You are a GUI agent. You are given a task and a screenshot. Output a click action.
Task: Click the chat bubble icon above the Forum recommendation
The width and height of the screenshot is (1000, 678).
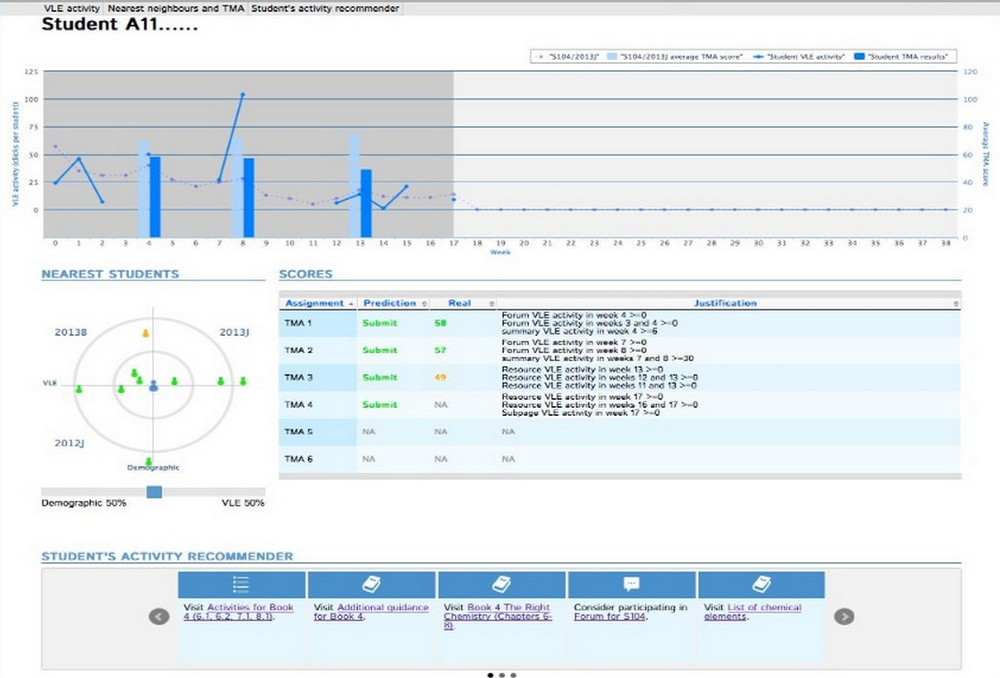[x=631, y=585]
